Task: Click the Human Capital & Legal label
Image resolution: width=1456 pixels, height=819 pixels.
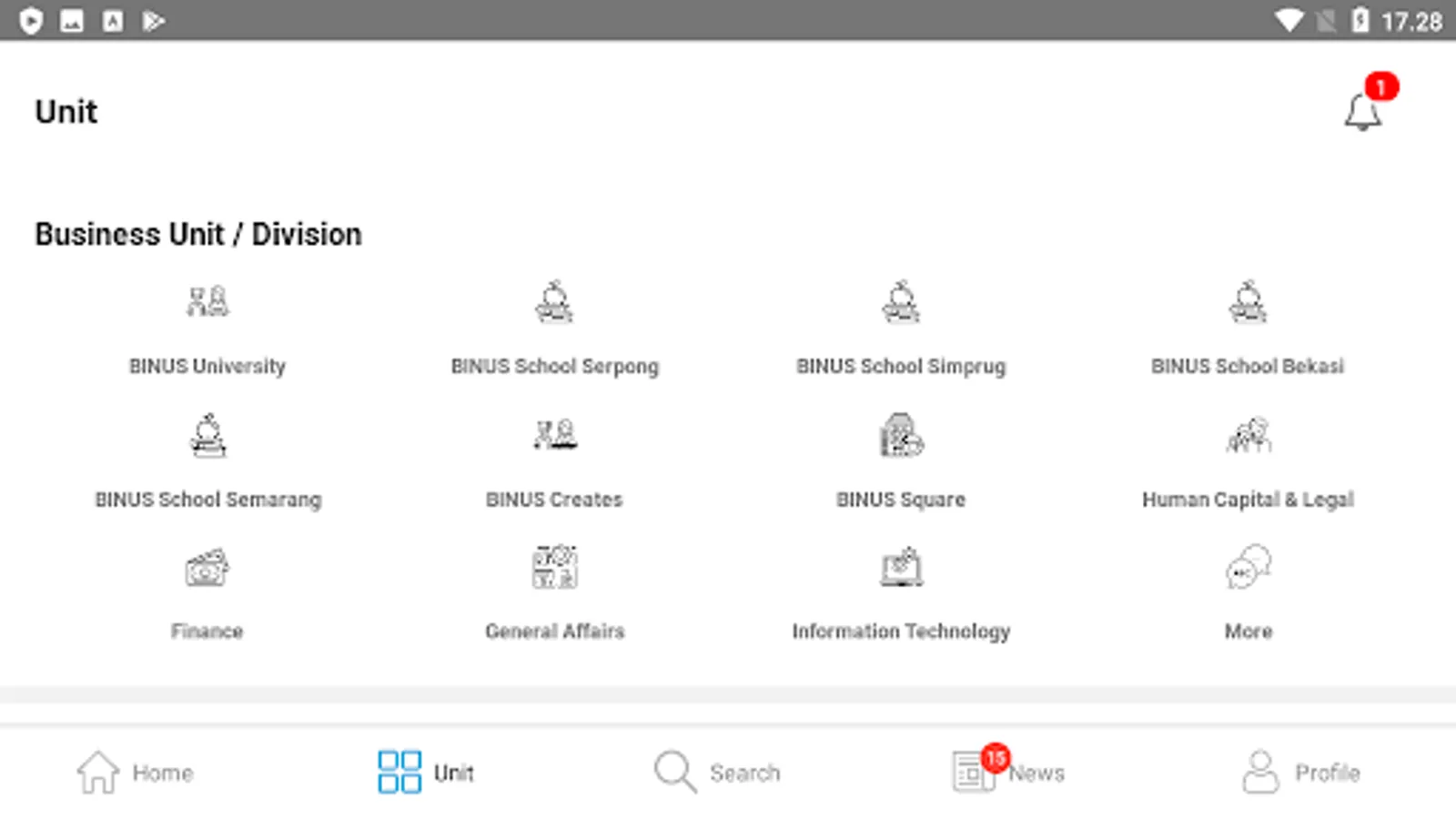Action: (x=1248, y=500)
